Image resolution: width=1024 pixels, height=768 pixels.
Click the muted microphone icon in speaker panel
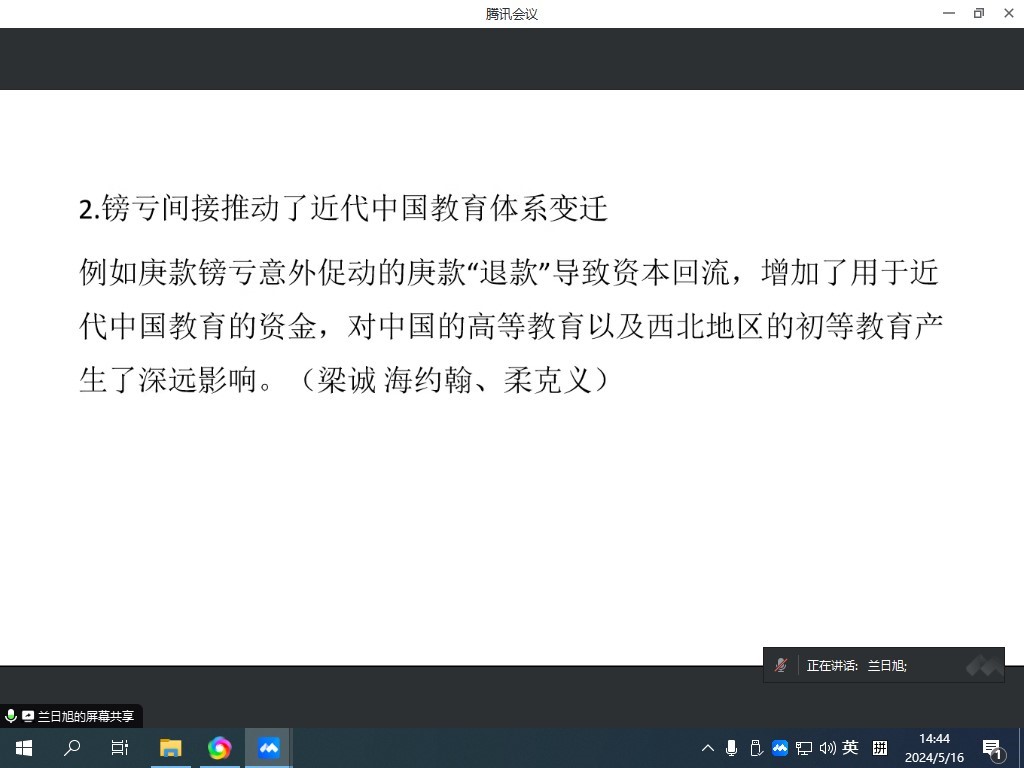781,665
